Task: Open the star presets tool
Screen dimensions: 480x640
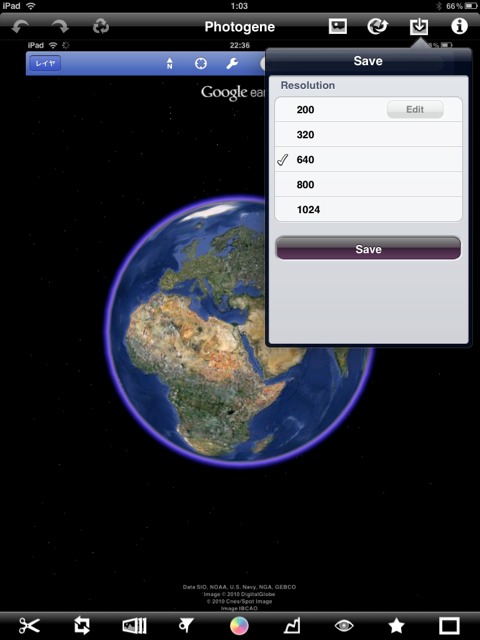Action: coord(396,625)
